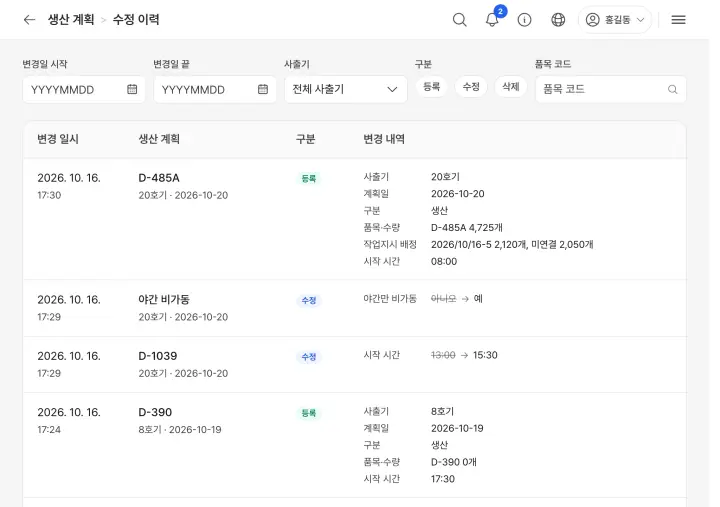This screenshot has height=507, width=720.
Task: Toggle the 수정 filter chip
Action: (x=471, y=86)
